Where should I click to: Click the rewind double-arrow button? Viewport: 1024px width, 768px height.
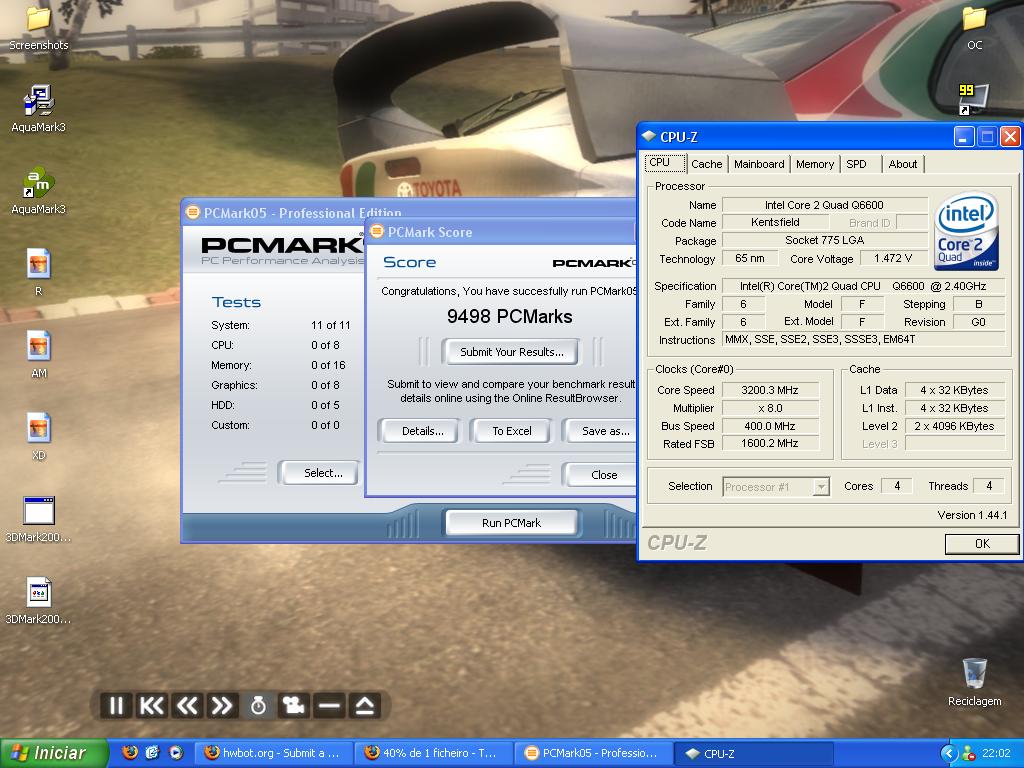click(187, 706)
